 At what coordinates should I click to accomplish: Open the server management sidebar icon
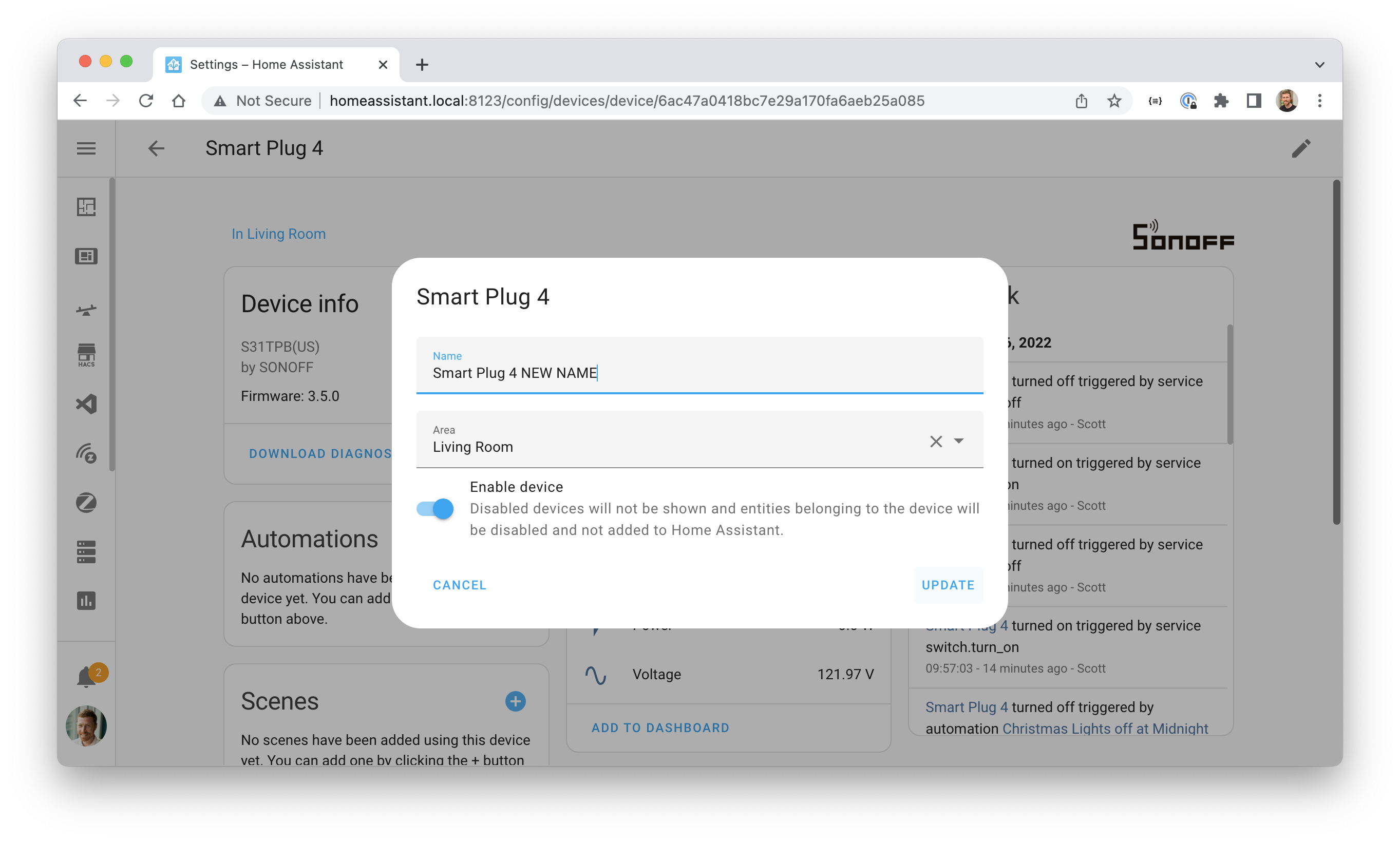pyautogui.click(x=86, y=551)
